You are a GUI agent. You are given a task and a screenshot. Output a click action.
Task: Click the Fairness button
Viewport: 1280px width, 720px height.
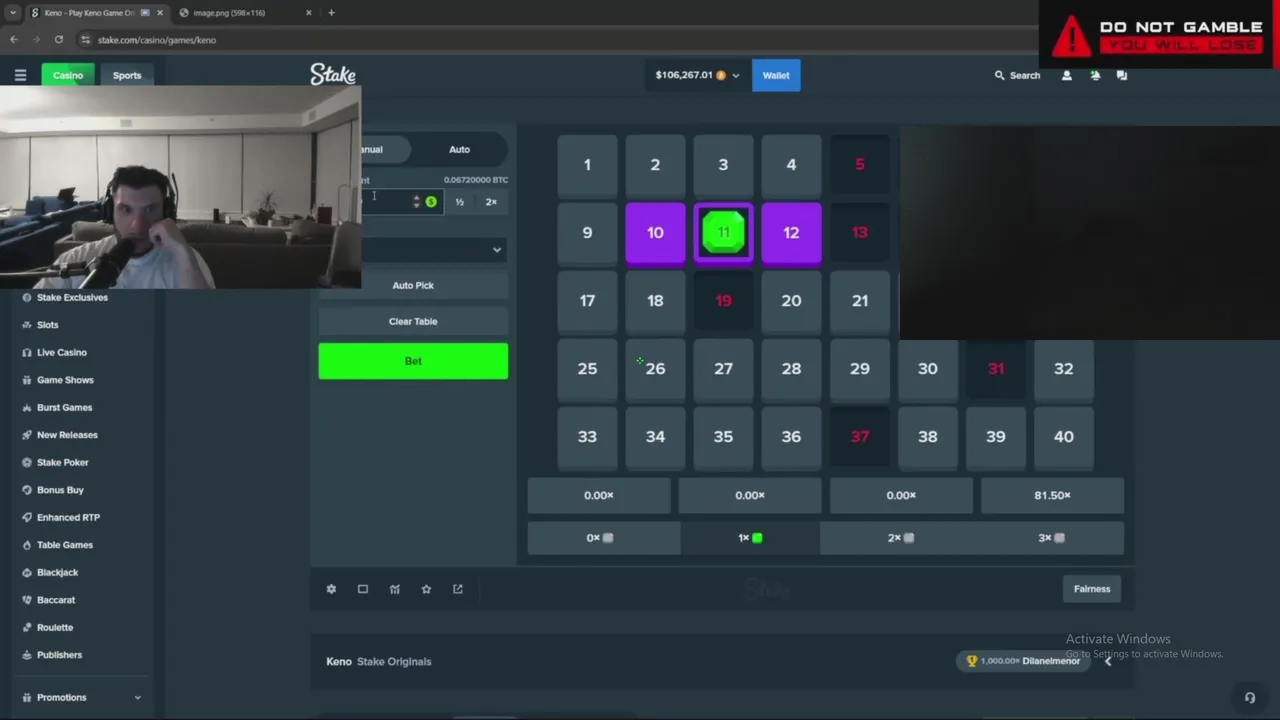tap(1092, 589)
